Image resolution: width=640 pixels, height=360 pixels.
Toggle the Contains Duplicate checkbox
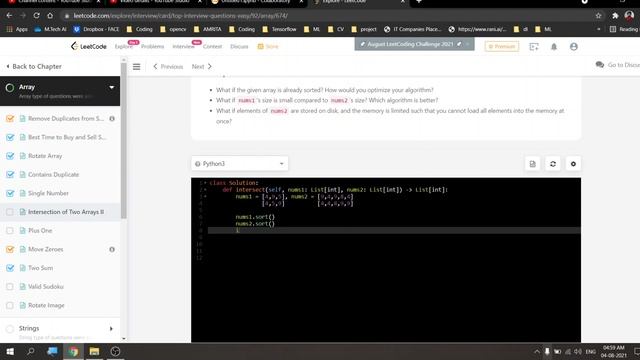point(10,175)
